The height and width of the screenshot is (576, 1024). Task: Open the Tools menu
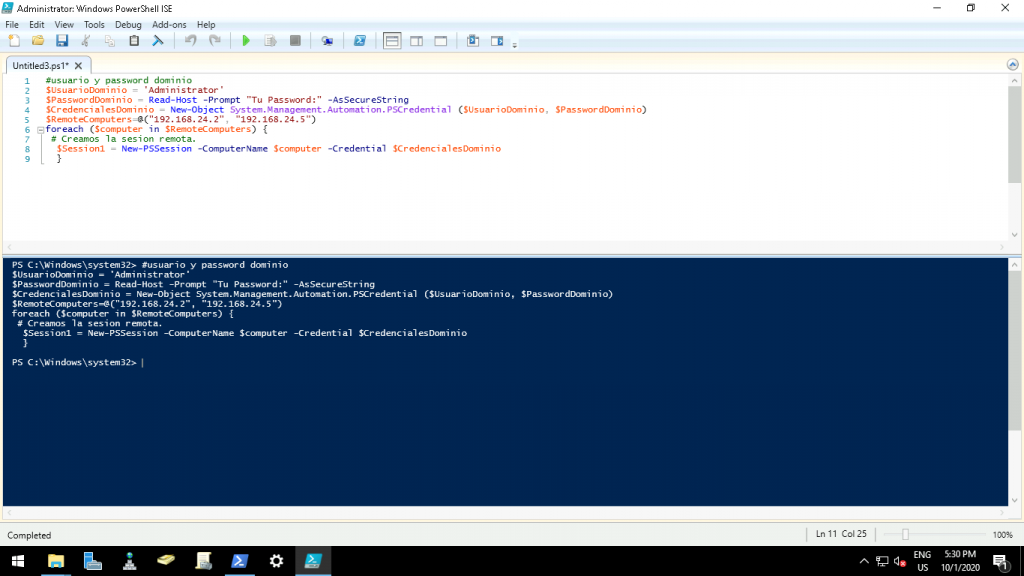click(x=94, y=25)
